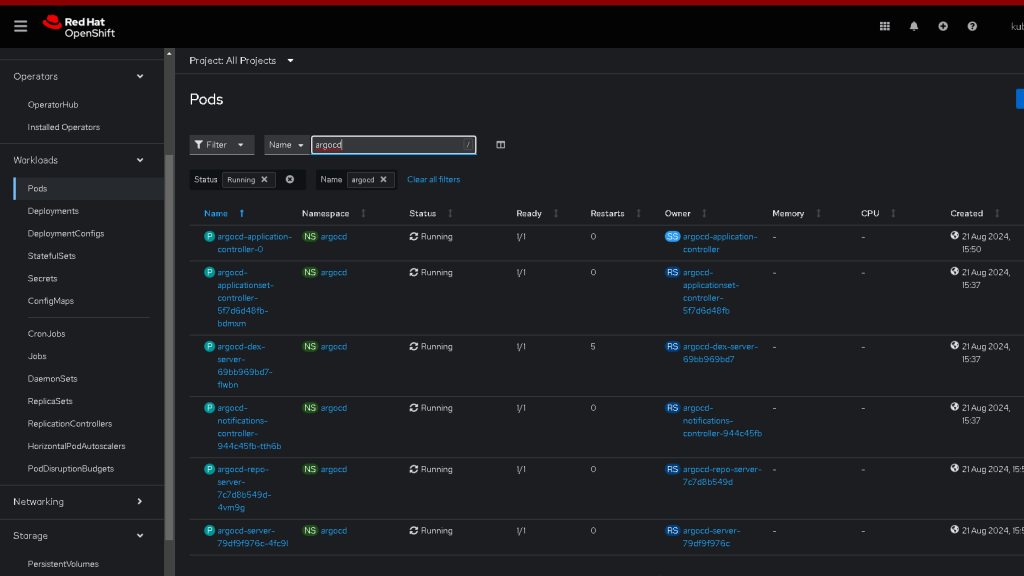Open pod argocd-applicationset-controller-5f7d6d48fb-bdmxm
This screenshot has height=576, width=1024.
tap(246, 298)
